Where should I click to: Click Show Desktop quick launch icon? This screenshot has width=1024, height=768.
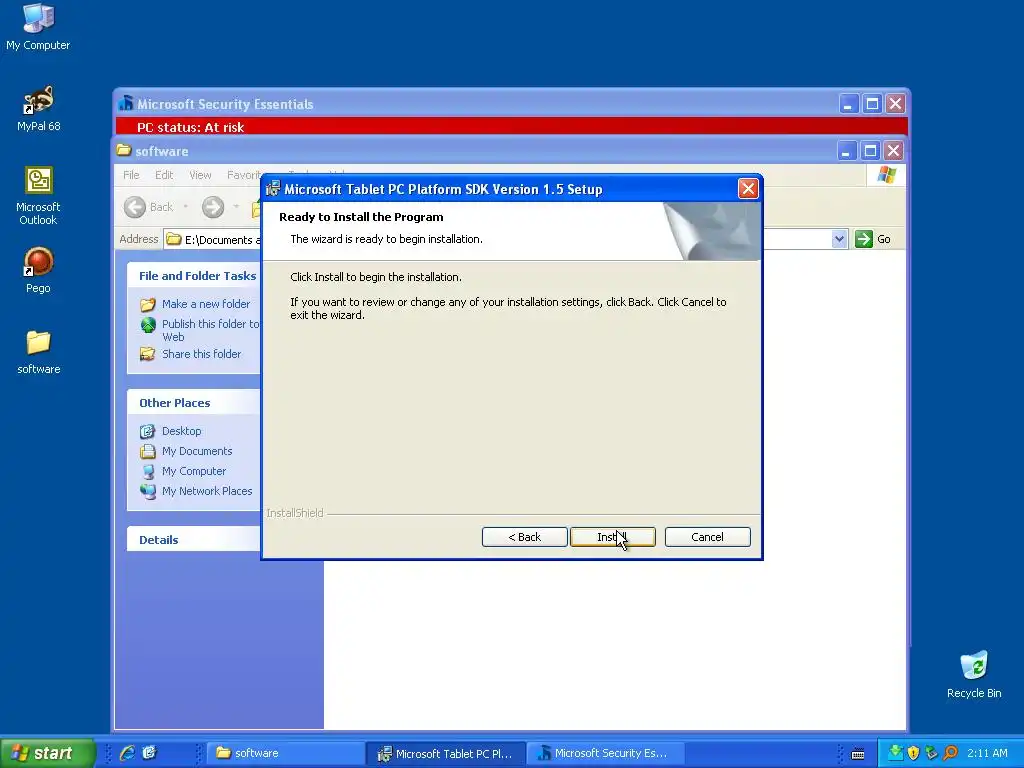(150, 753)
